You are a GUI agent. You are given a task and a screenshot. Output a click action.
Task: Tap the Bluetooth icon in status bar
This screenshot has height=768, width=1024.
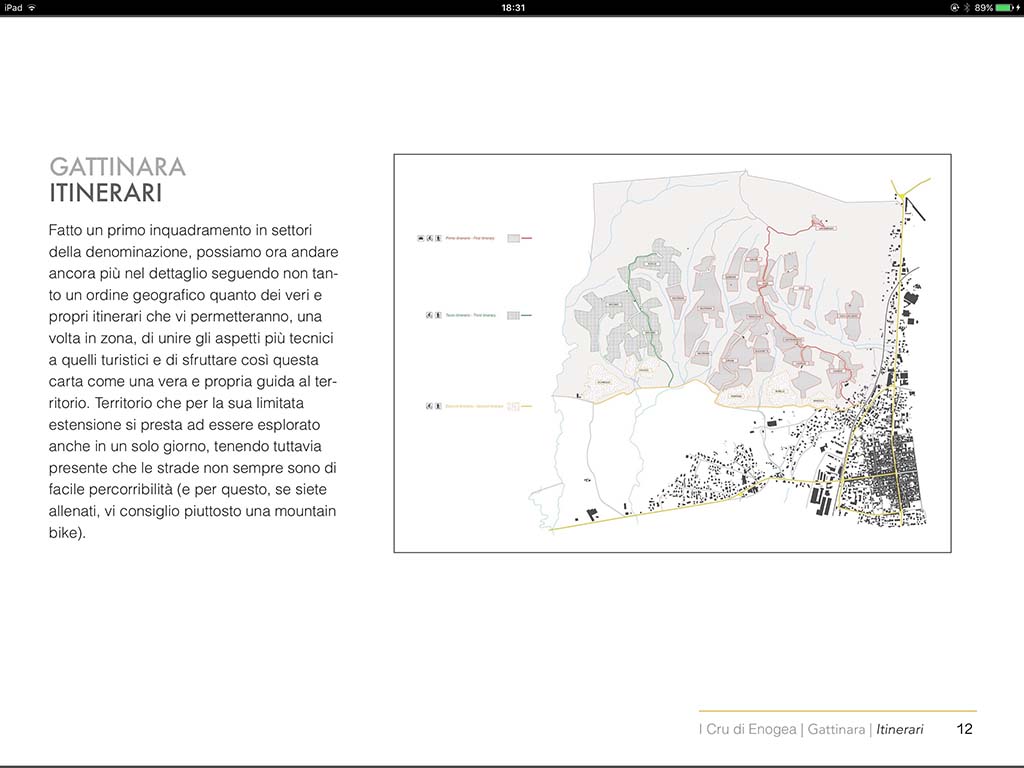(966, 7)
